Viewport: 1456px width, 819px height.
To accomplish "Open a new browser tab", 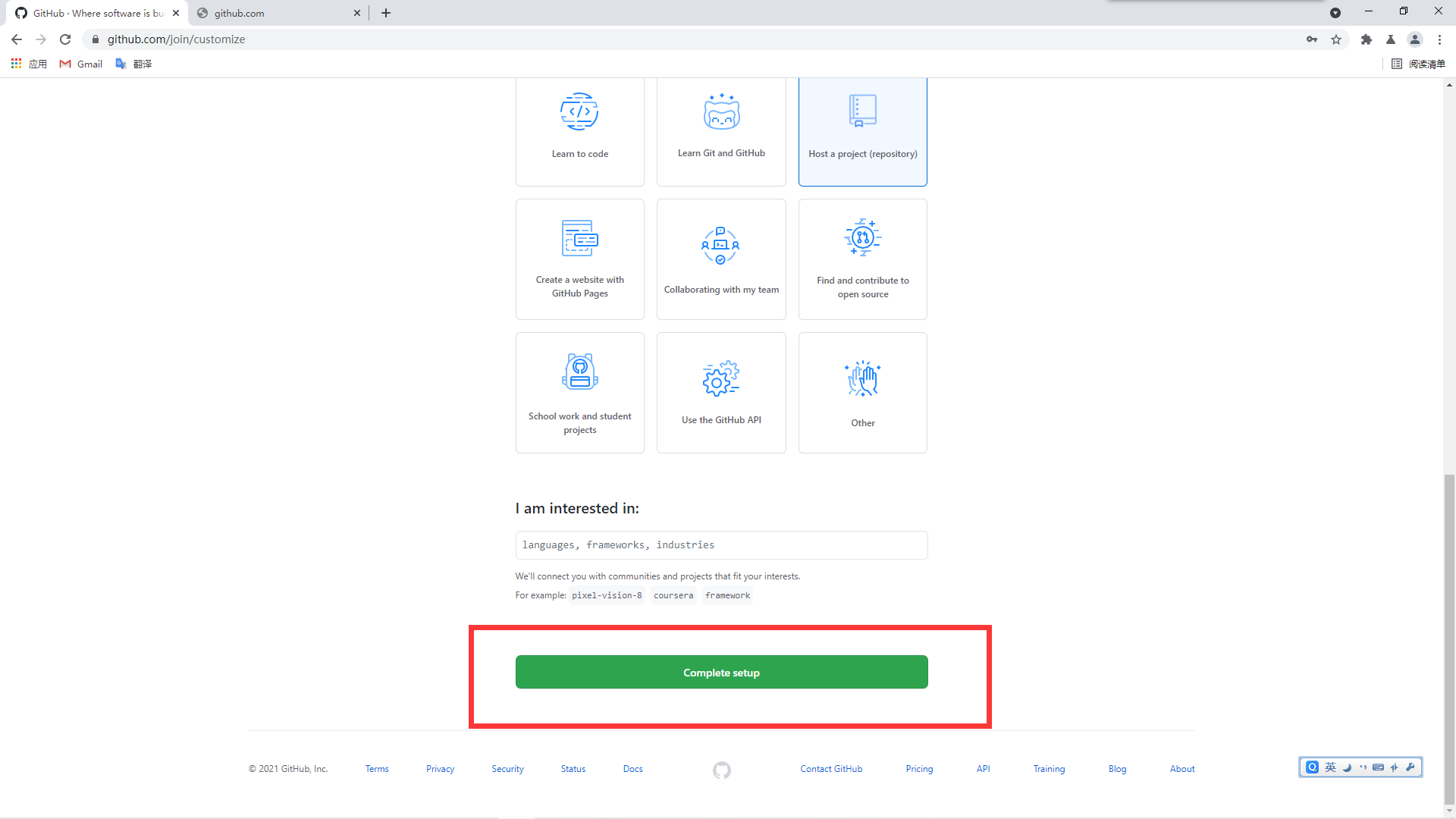I will coord(386,13).
